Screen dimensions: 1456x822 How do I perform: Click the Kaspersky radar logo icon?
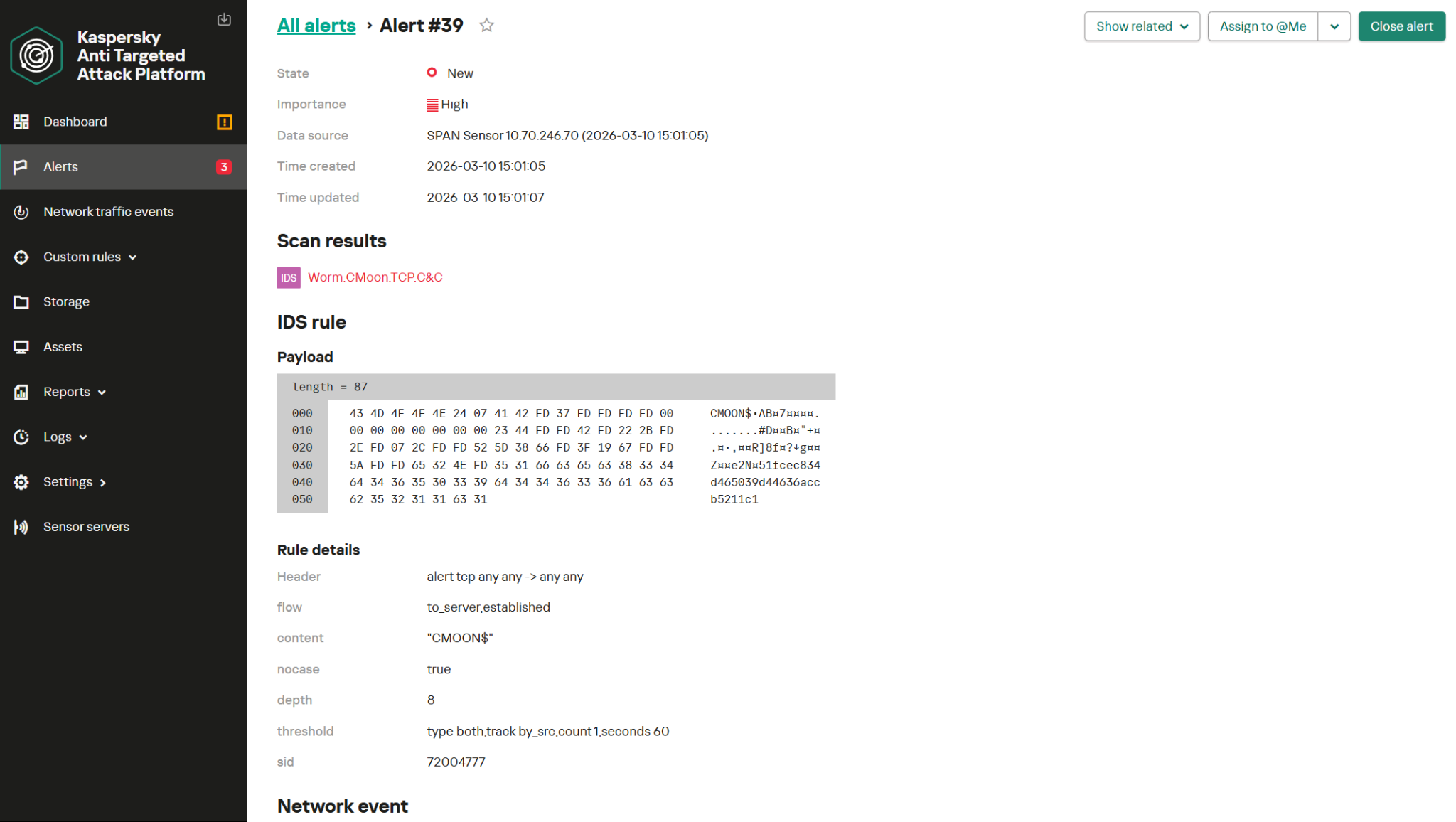click(x=36, y=55)
